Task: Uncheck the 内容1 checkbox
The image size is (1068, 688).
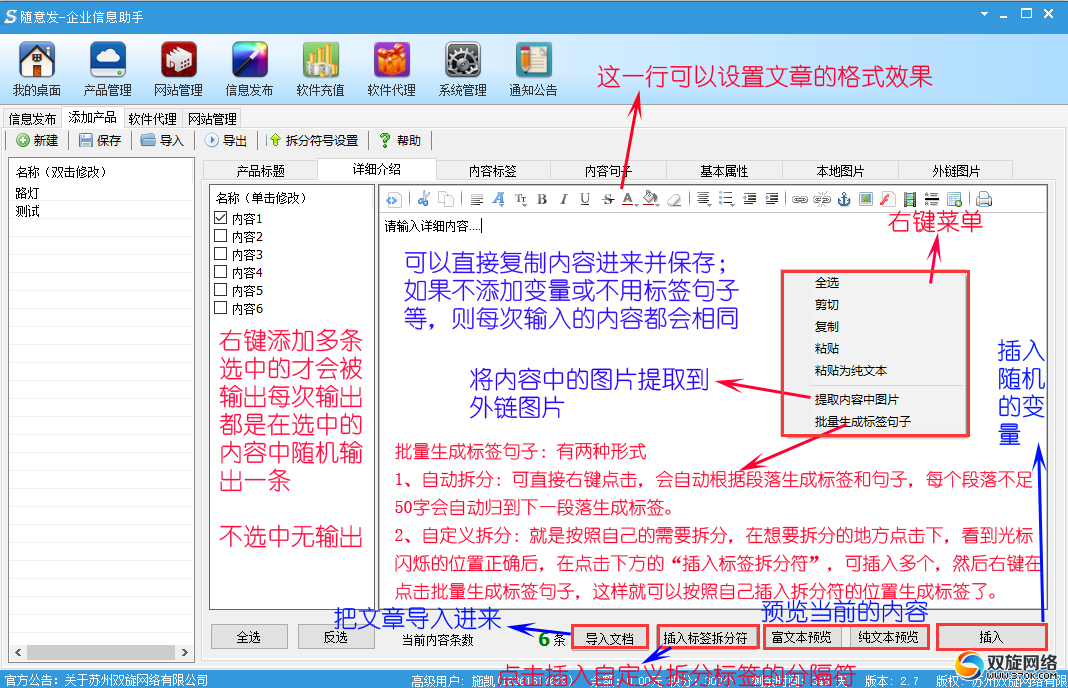Action: tap(220, 218)
